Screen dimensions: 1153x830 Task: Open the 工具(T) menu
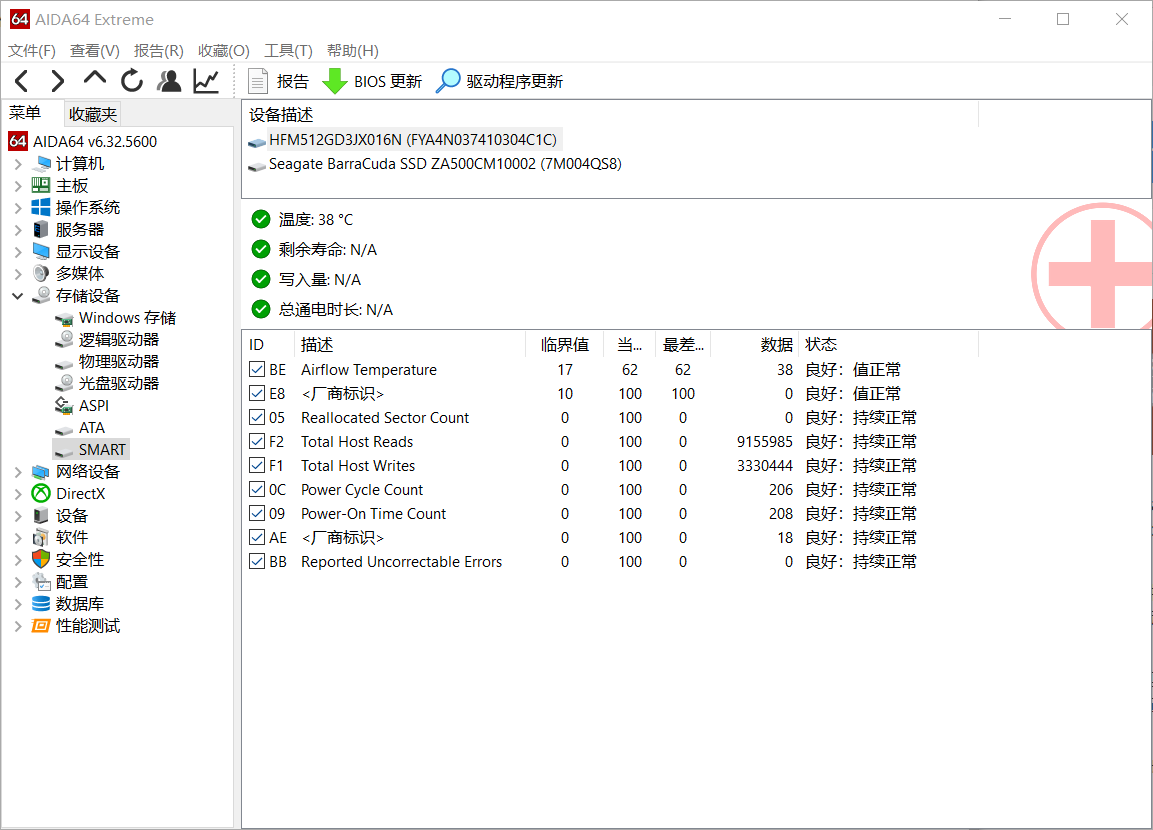click(x=288, y=51)
